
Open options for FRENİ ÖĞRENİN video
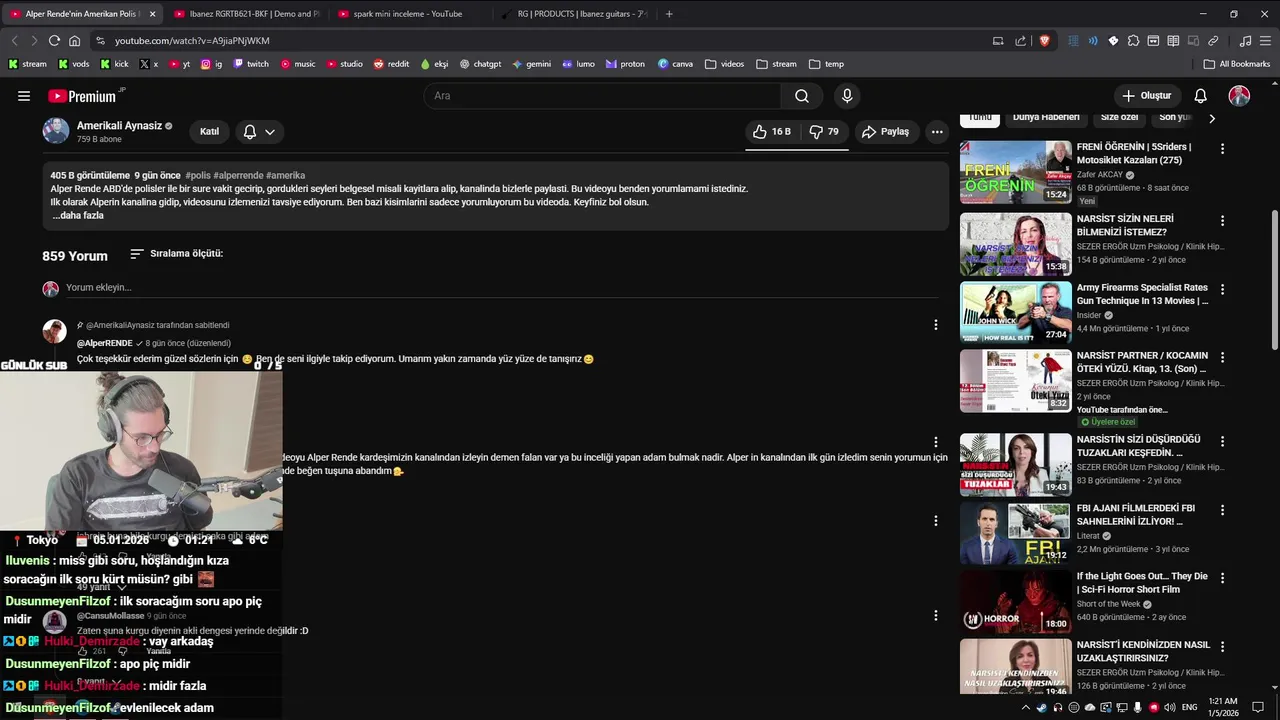(1222, 149)
